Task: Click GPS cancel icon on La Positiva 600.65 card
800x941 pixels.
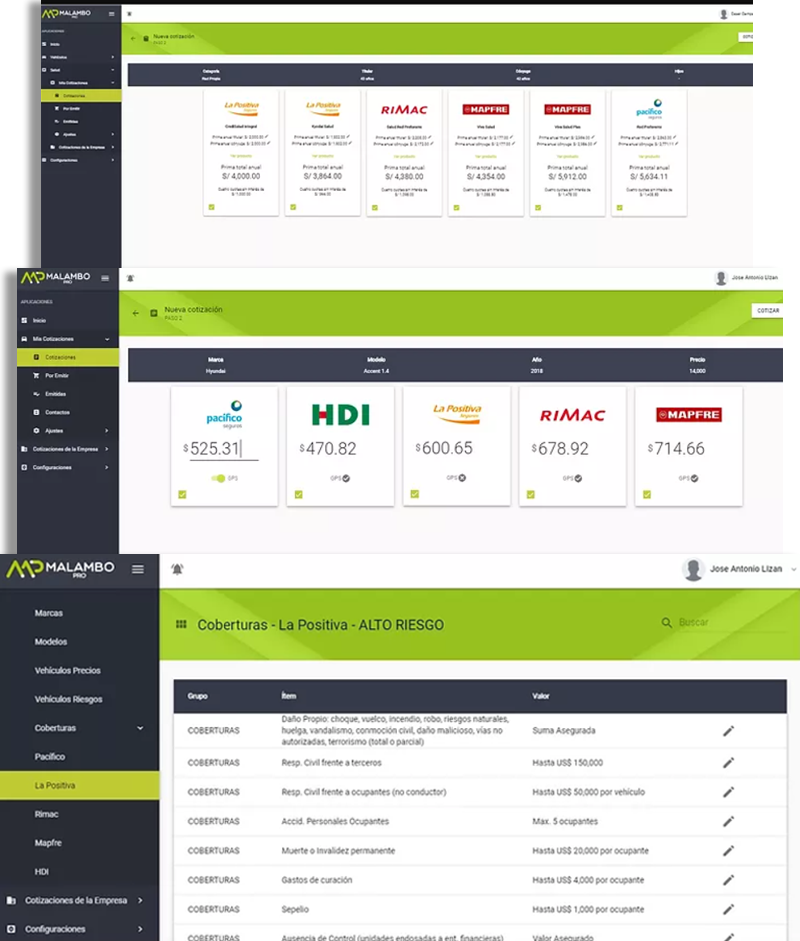Action: point(462,478)
